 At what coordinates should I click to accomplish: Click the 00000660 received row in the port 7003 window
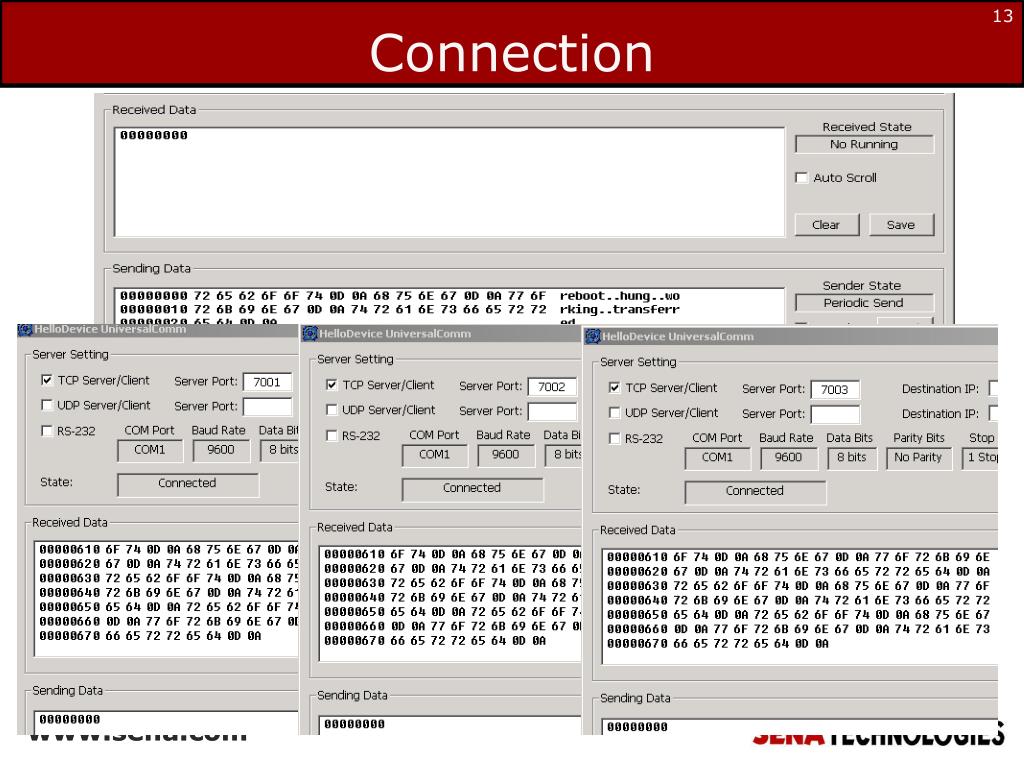click(x=799, y=629)
